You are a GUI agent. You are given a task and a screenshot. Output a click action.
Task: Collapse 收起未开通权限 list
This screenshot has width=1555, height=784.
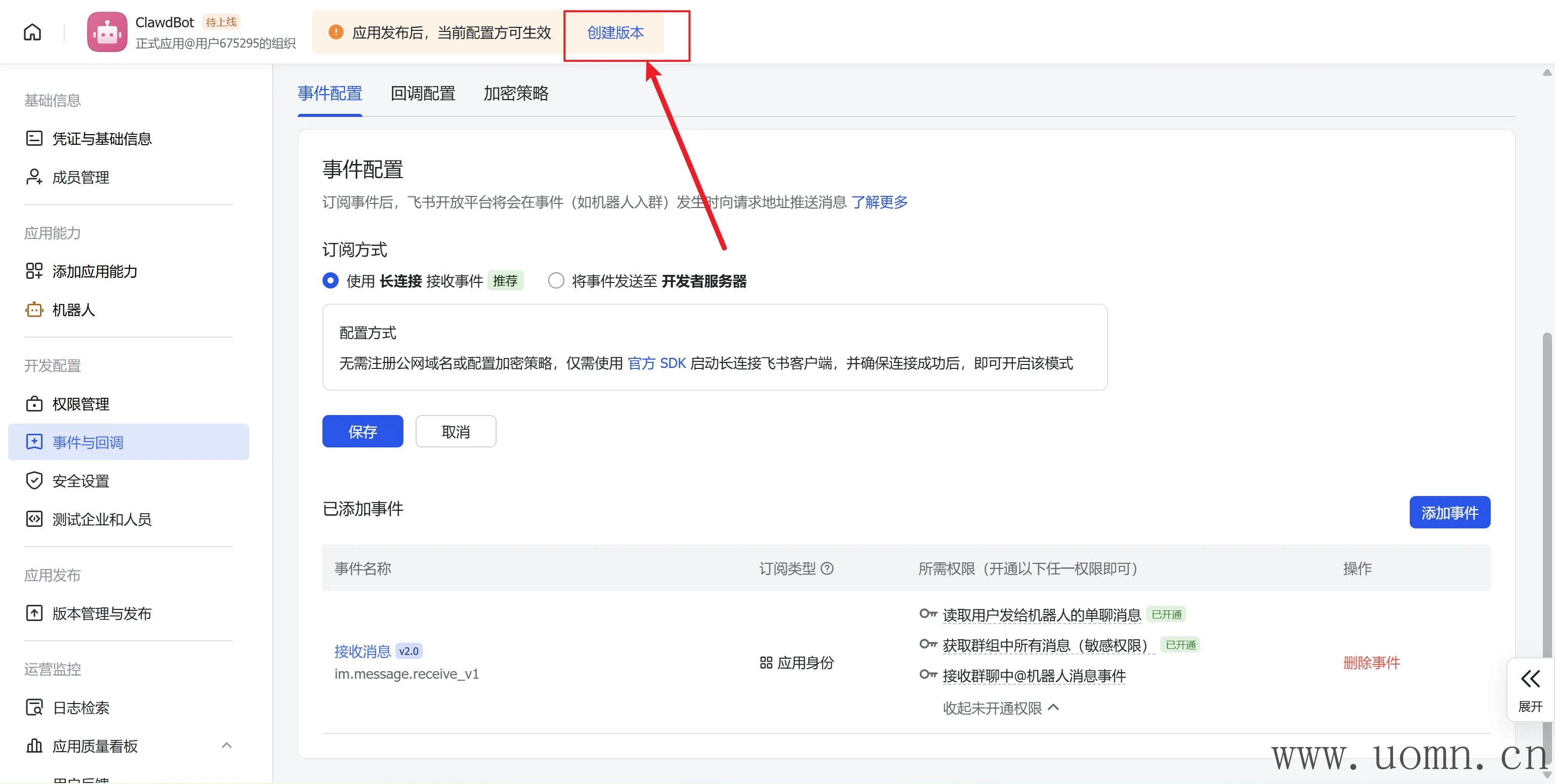pyautogui.click(x=1001, y=708)
